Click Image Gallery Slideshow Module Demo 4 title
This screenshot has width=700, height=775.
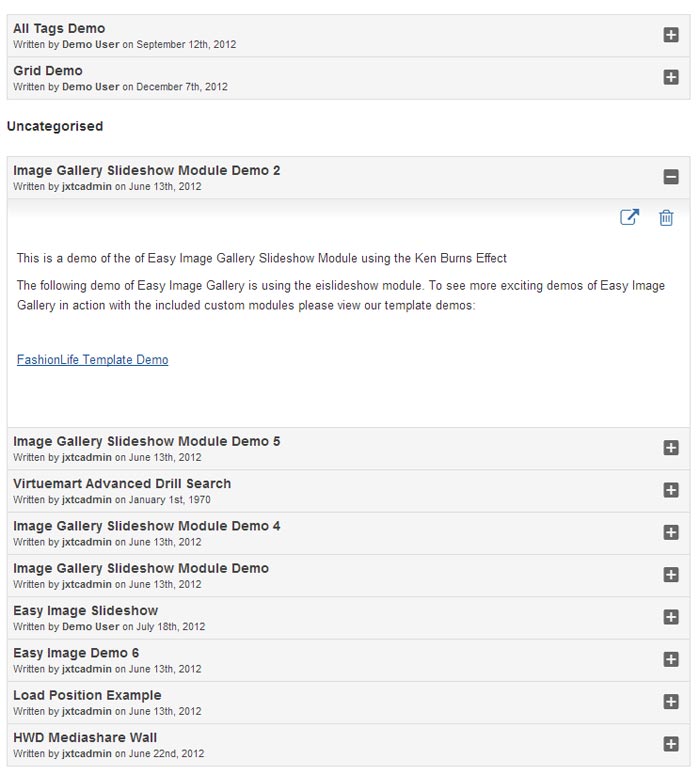click(x=147, y=526)
